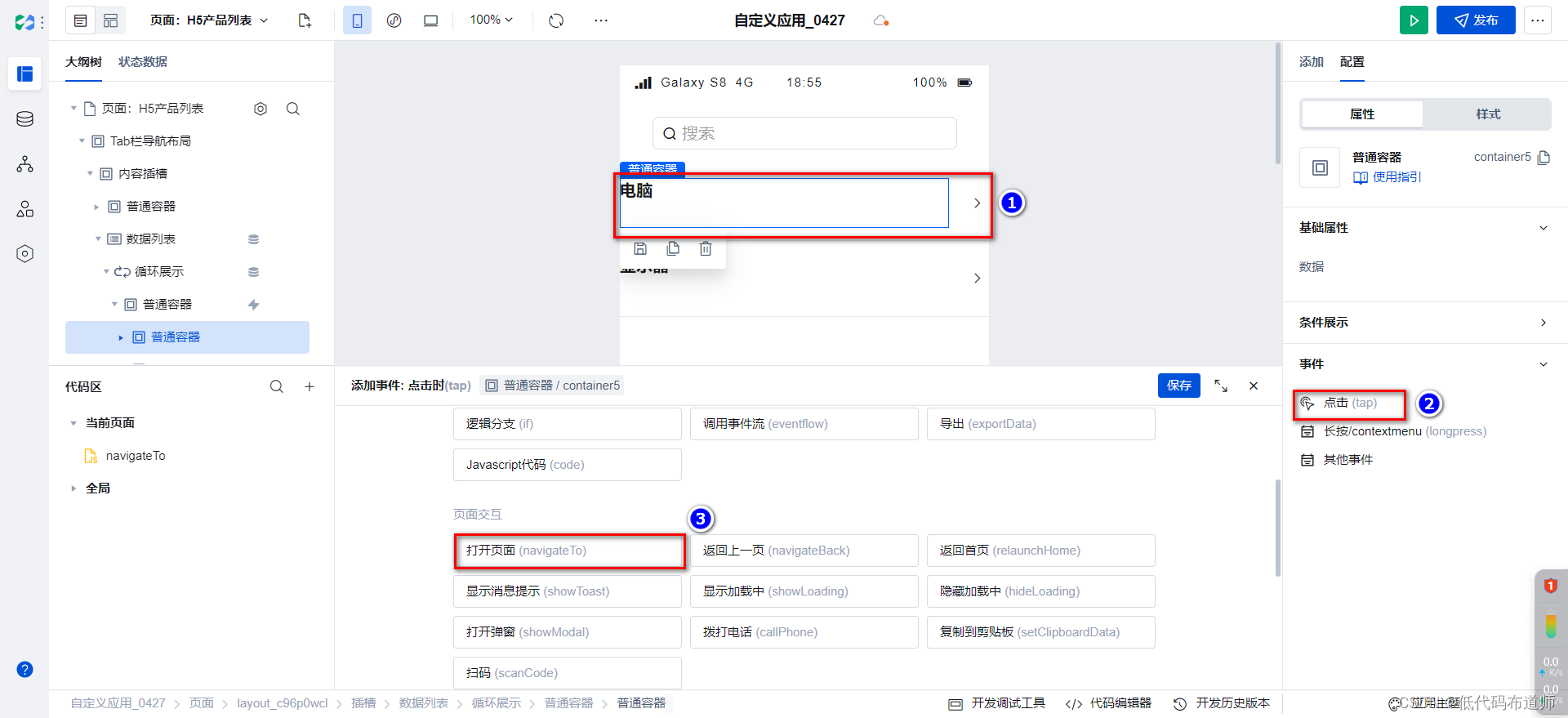Image resolution: width=1568 pixels, height=718 pixels.
Task: Select the desktop PC device view icon
Action: 430,20
